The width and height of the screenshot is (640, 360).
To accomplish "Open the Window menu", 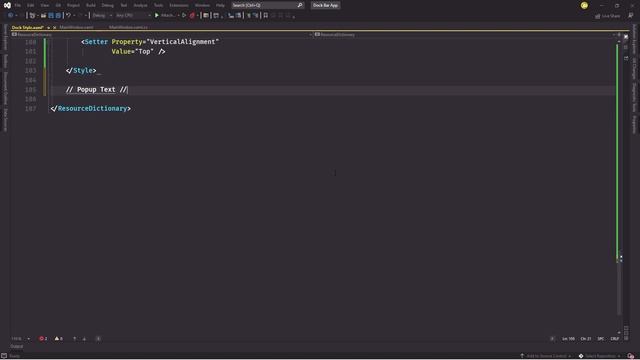I will [202, 5].
